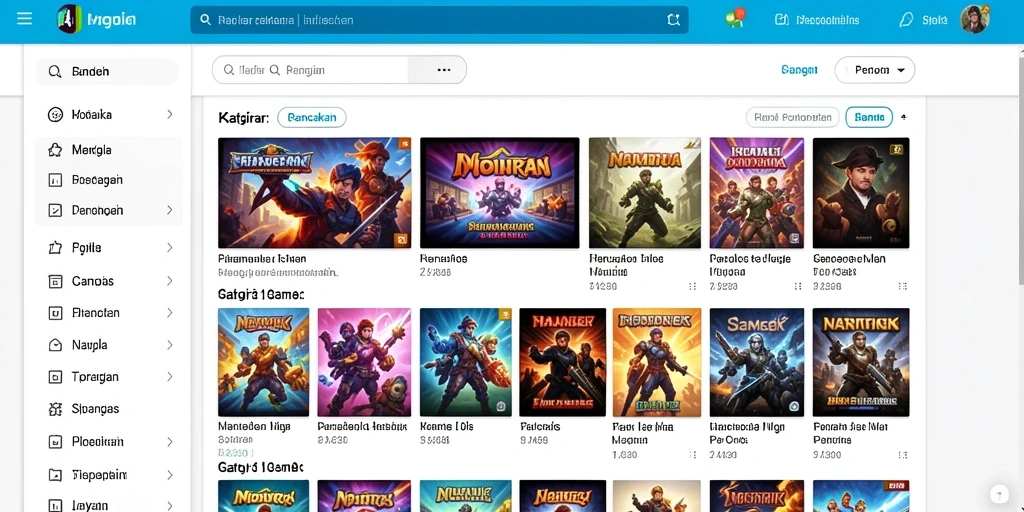This screenshot has width=1024, height=512.
Task: Click the Naupla sidebar icon
Action: pyautogui.click(x=56, y=345)
